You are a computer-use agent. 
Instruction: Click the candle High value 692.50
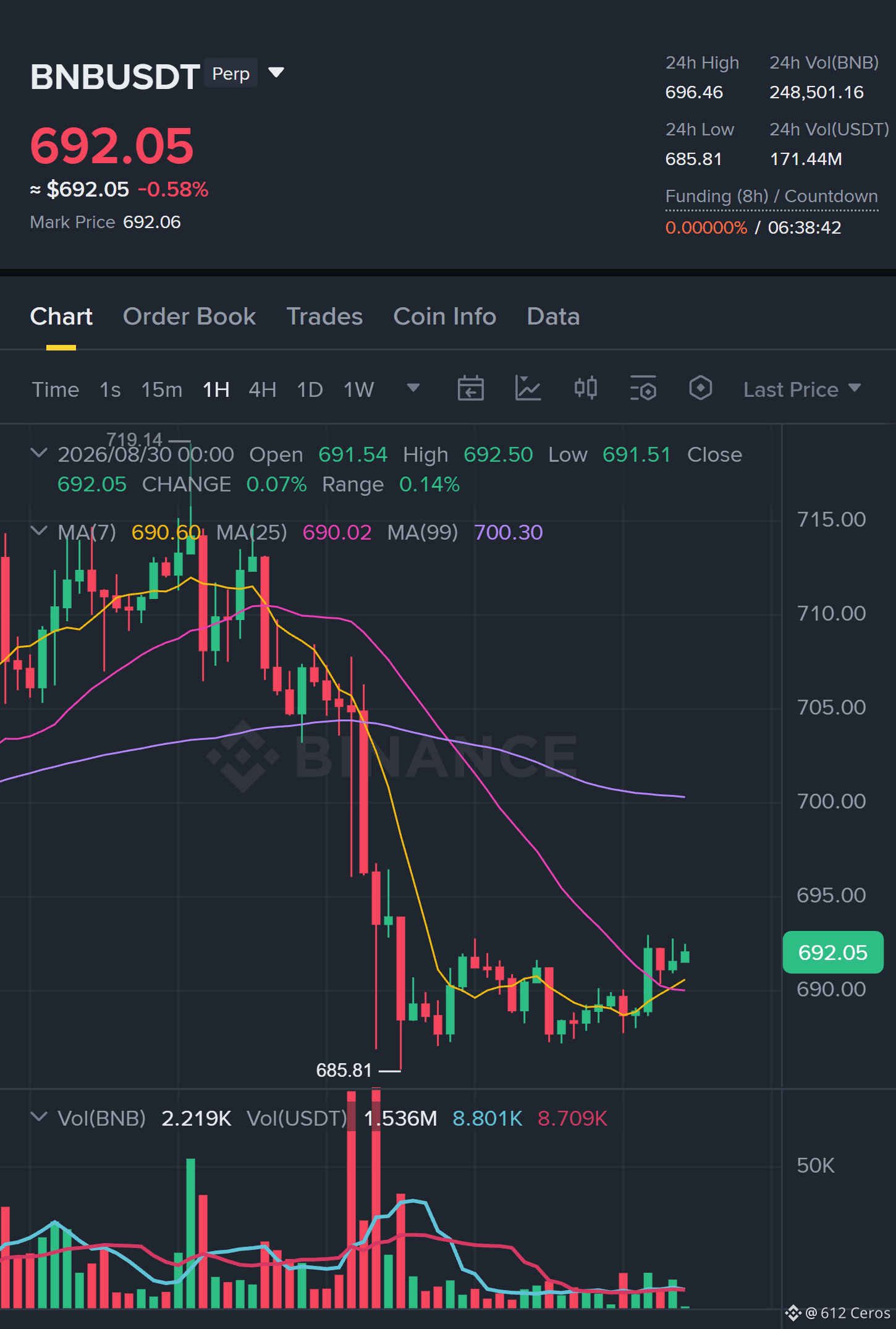(498, 455)
